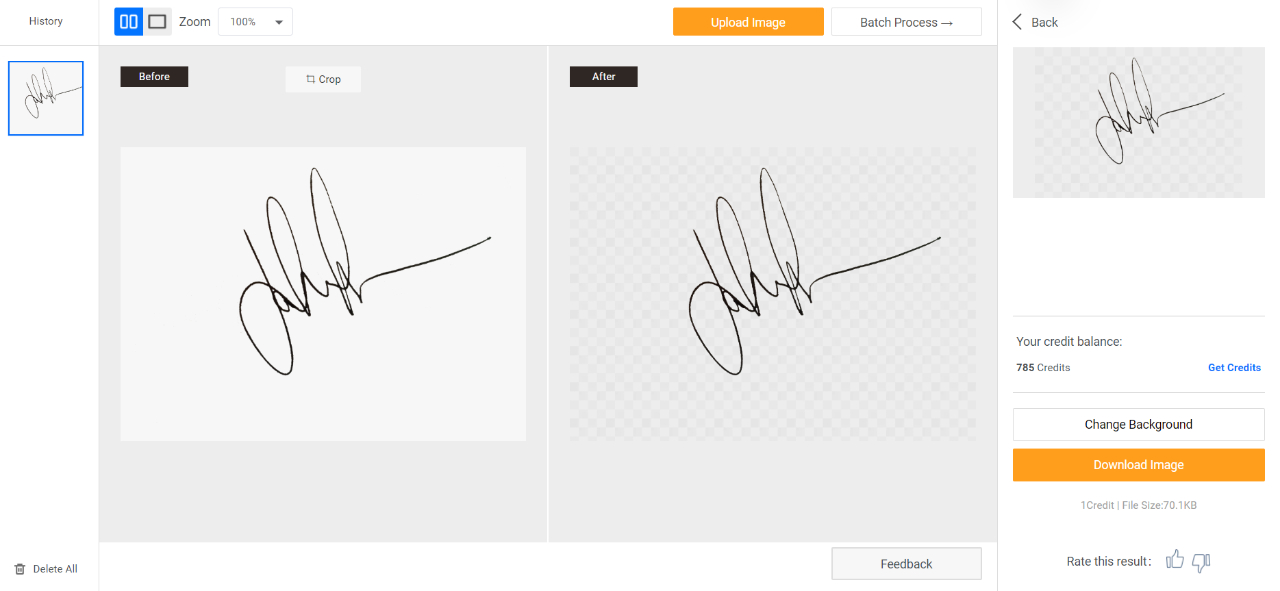The image size is (1280, 591).
Task: Click the Before label tag
Action: tap(154, 77)
